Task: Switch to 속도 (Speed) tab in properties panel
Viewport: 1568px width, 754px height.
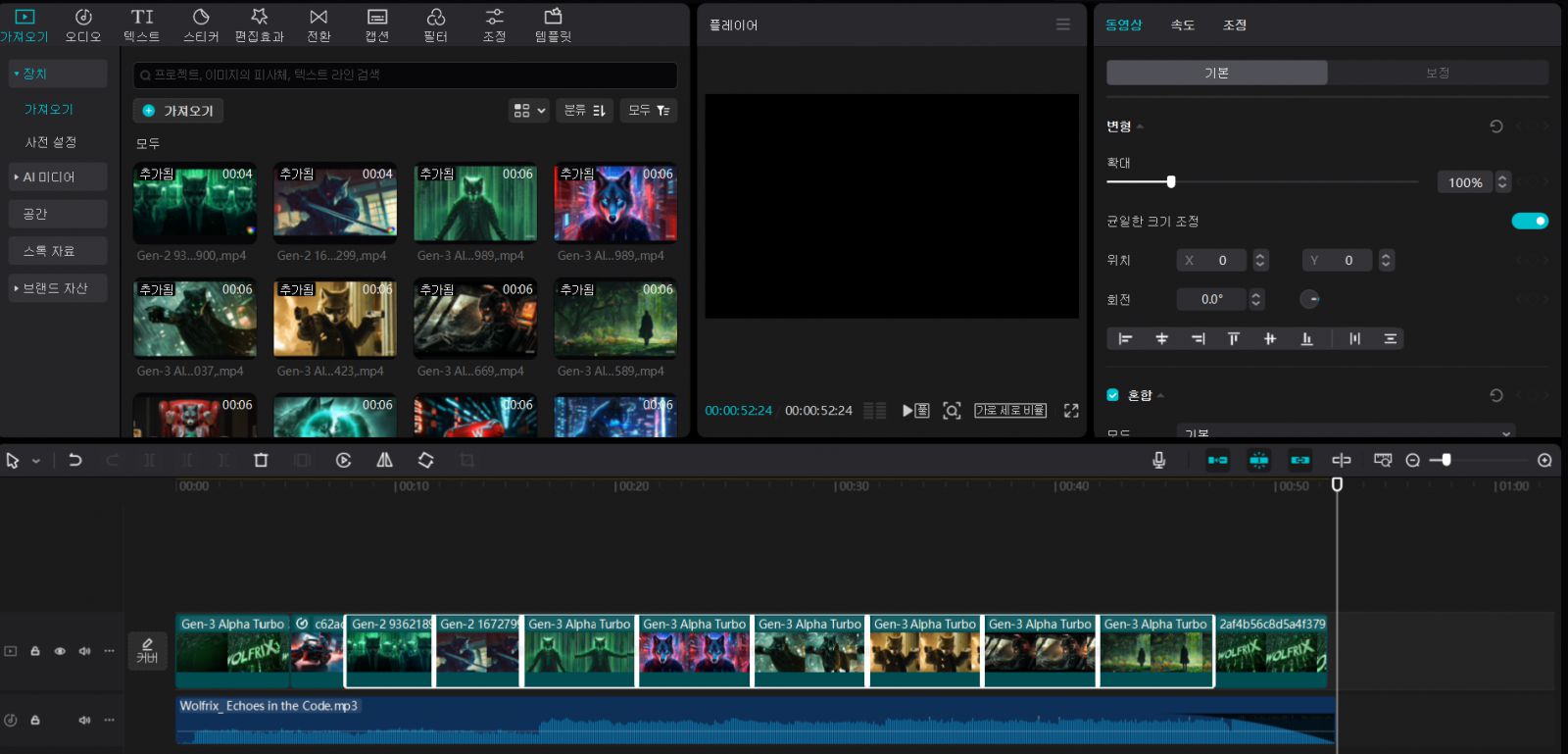Action: [x=1183, y=25]
